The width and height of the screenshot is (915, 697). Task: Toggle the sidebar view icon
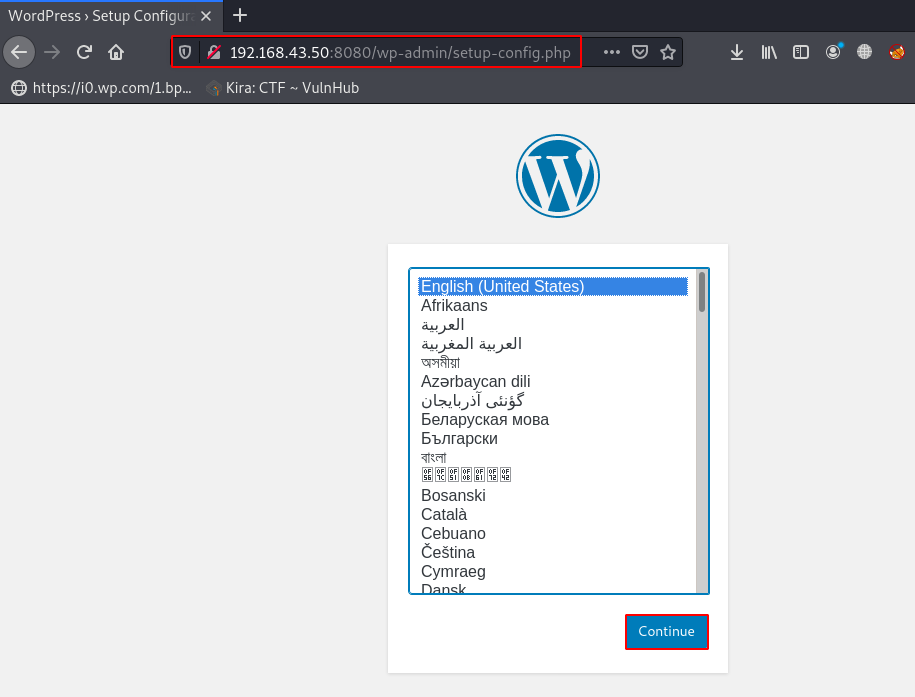[801, 53]
